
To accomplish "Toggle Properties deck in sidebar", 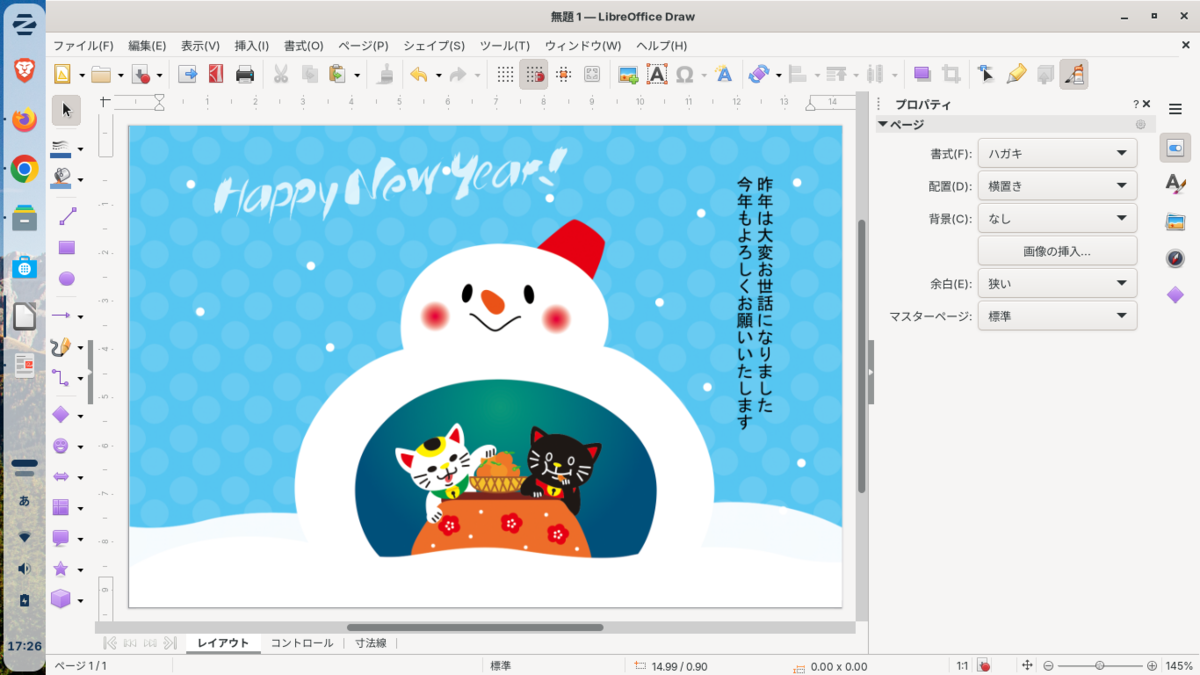I will click(x=1175, y=148).
